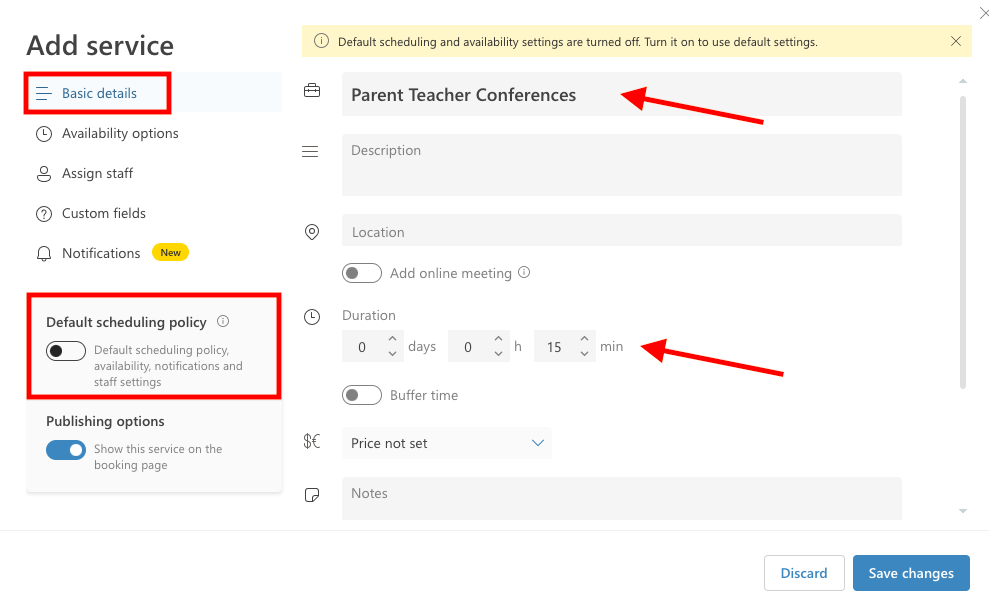Turn off Show this service on booking page
This screenshot has width=989, height=601.
(x=66, y=450)
